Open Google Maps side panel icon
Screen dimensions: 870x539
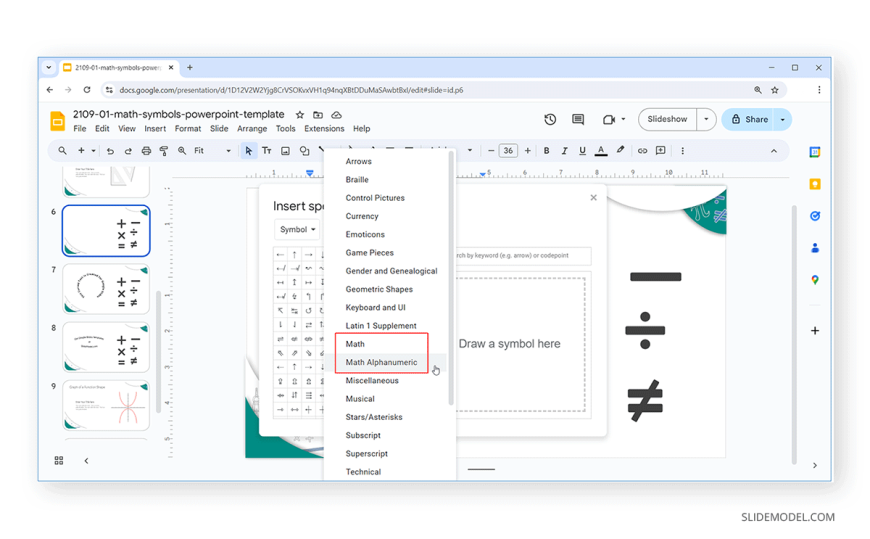815,280
